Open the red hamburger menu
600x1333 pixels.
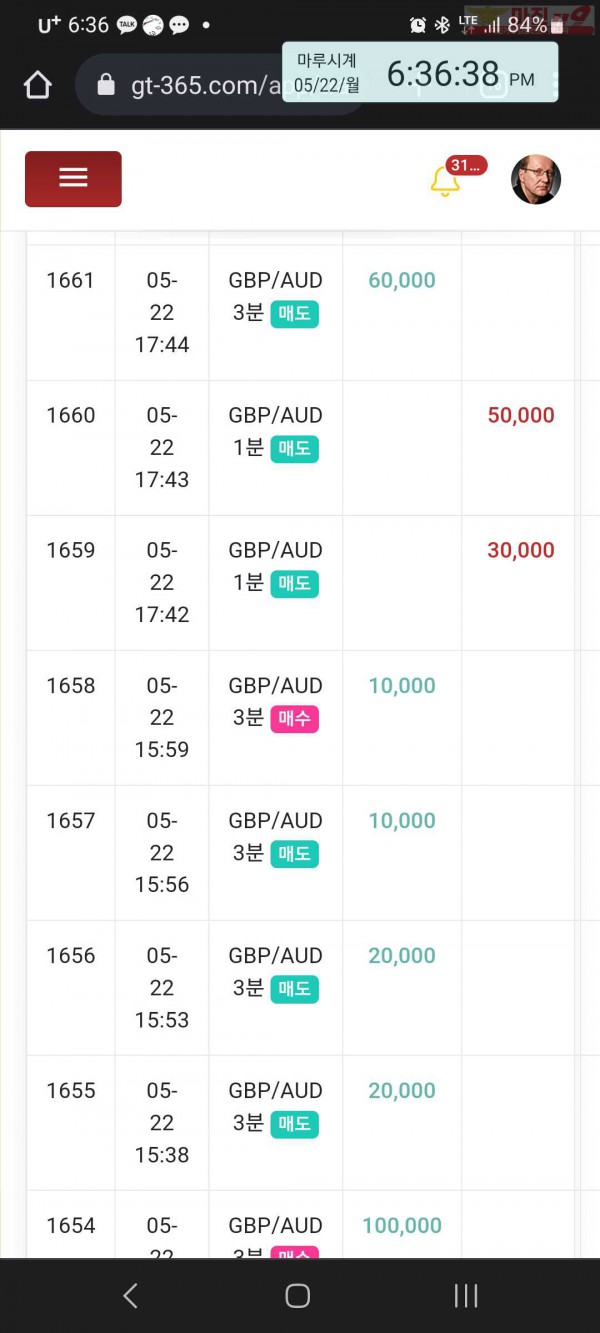pyautogui.click(x=73, y=178)
